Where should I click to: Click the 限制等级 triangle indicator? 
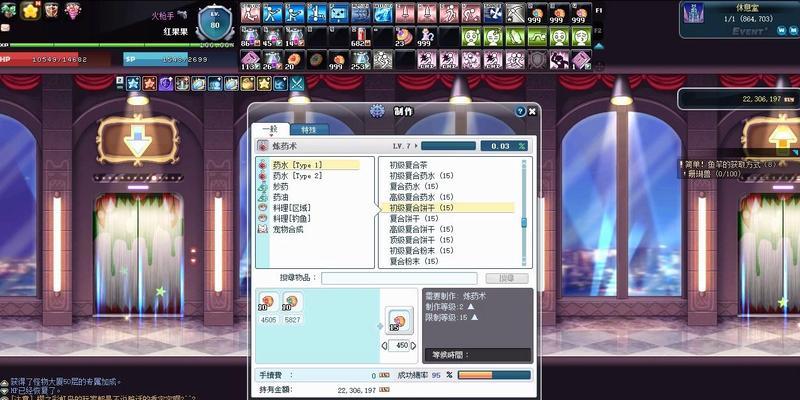[474, 317]
